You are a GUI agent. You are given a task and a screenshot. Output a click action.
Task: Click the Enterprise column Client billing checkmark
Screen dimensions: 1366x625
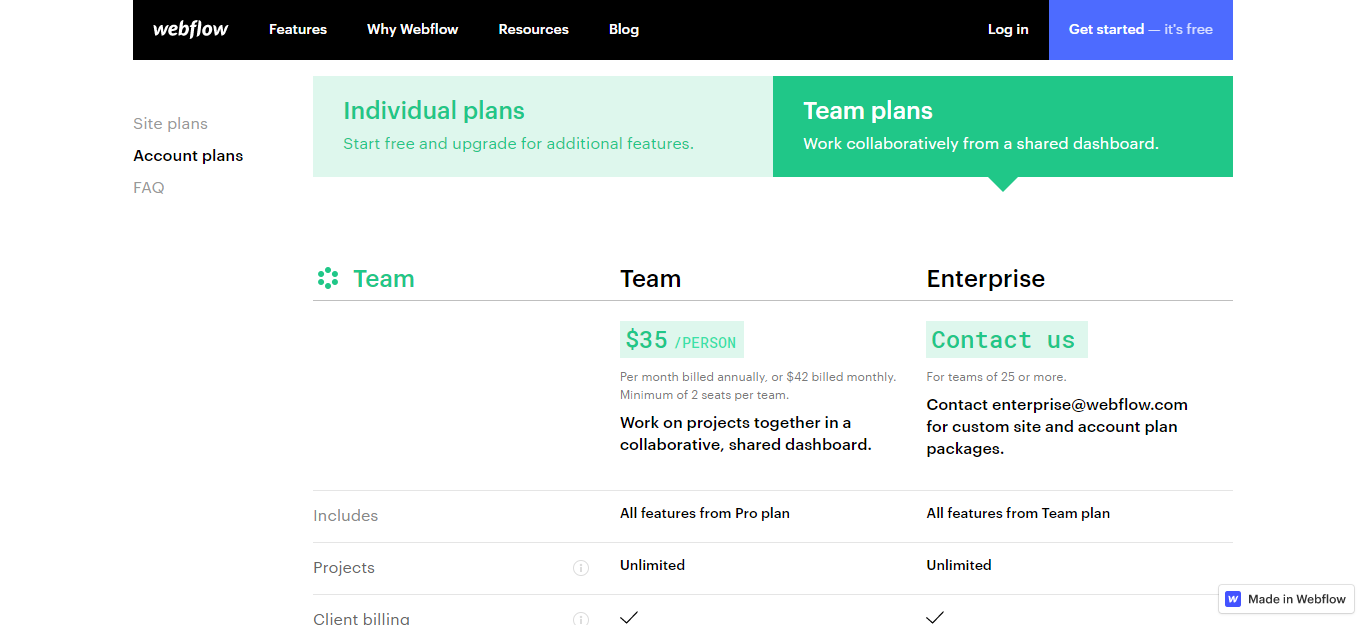point(935,618)
